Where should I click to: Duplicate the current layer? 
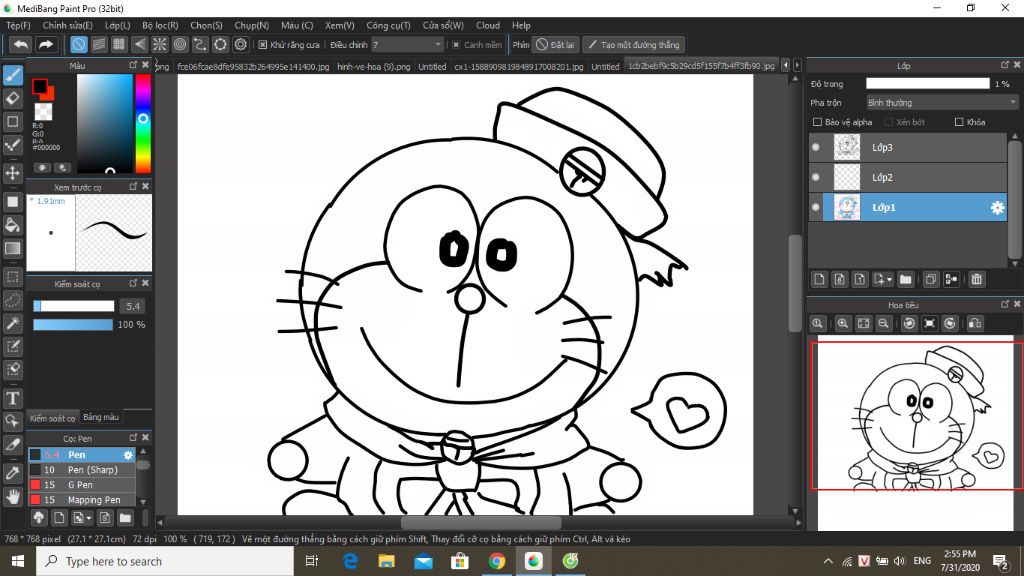coord(931,280)
